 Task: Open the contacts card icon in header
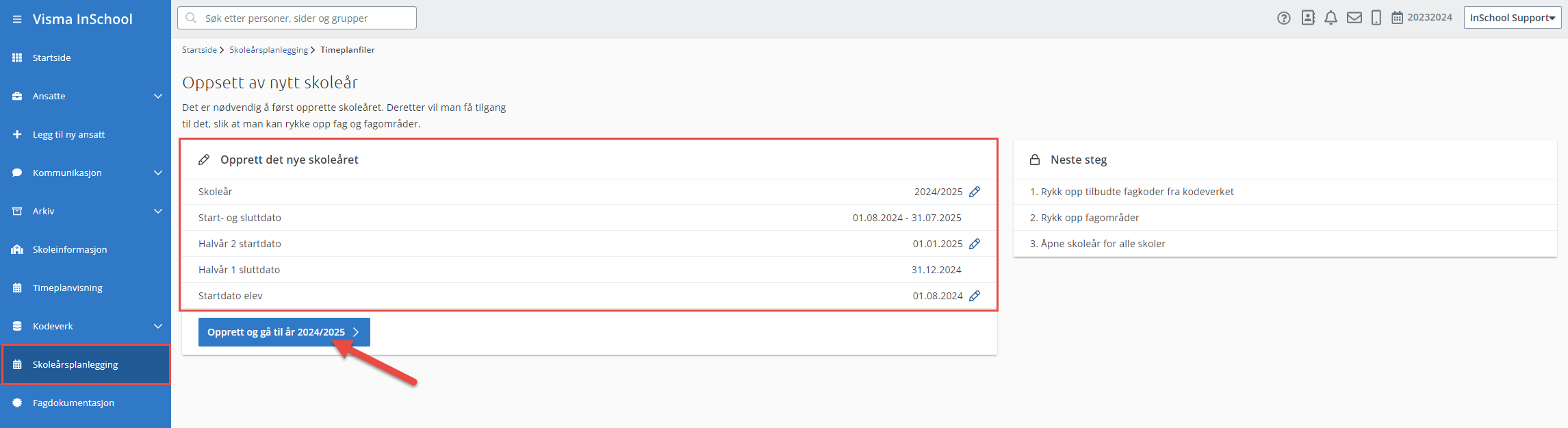[1308, 18]
